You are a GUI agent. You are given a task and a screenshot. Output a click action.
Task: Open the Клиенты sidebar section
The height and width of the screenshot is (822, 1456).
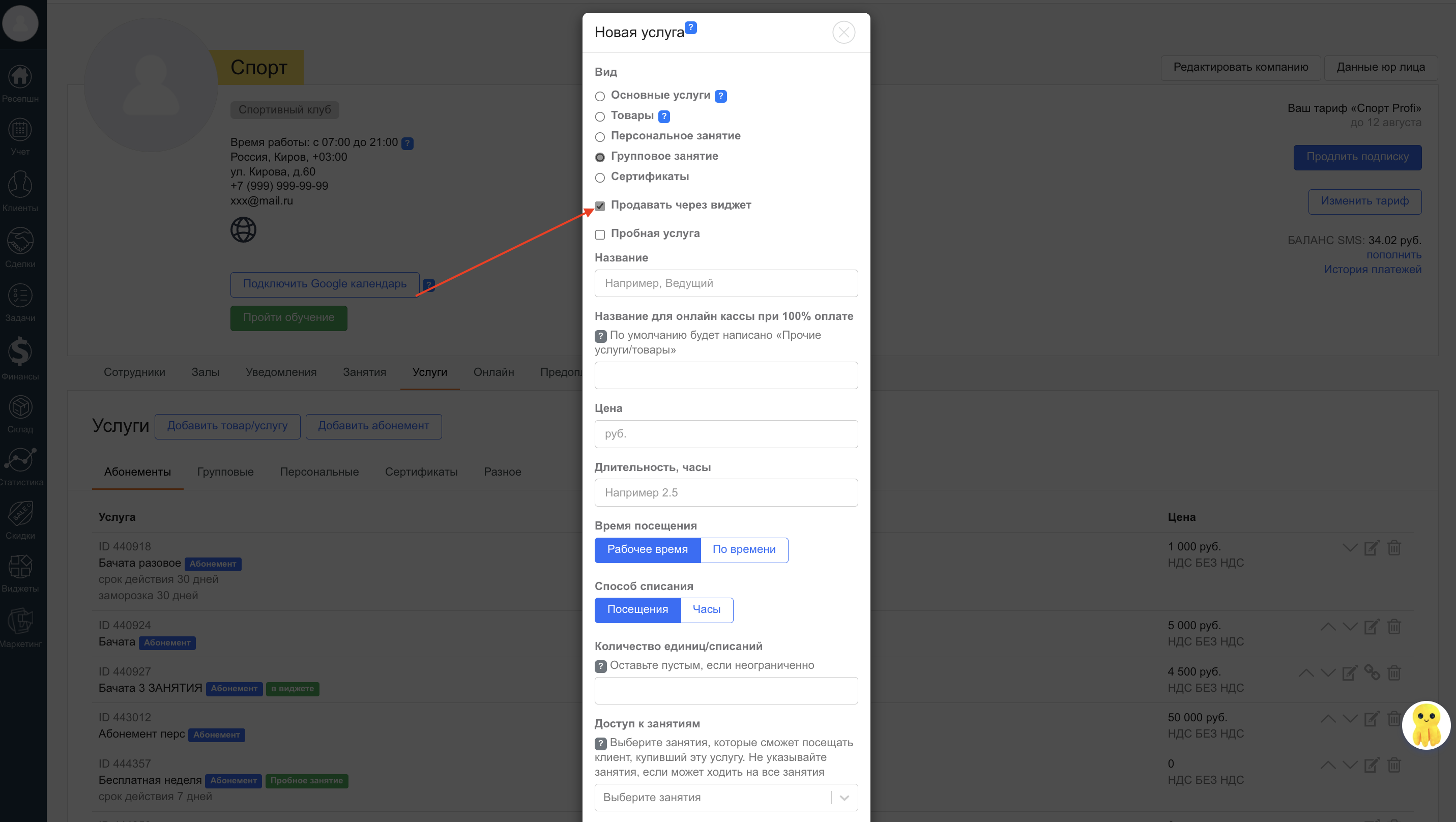tap(20, 186)
